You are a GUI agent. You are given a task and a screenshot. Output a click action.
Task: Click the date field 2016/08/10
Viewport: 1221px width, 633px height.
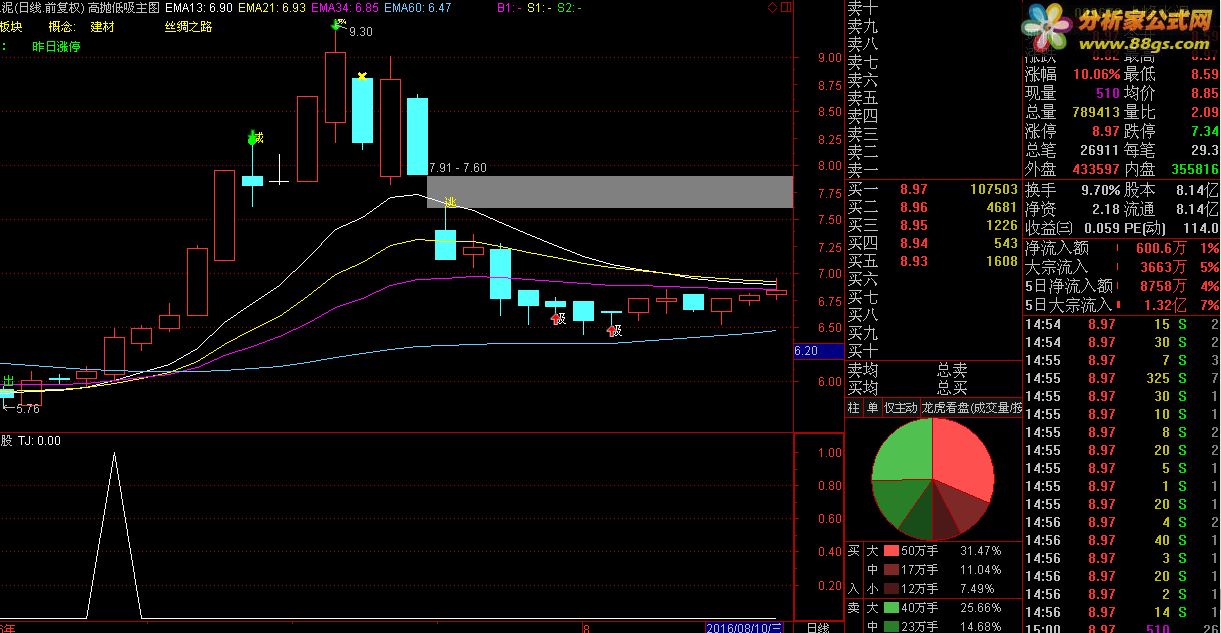pyautogui.click(x=742, y=627)
